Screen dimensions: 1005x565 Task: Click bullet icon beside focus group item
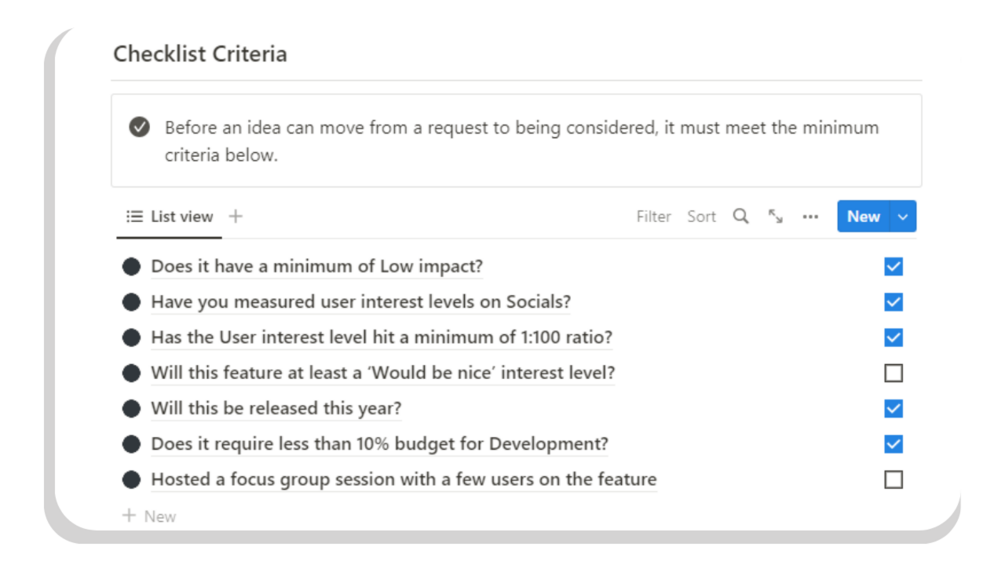131,480
